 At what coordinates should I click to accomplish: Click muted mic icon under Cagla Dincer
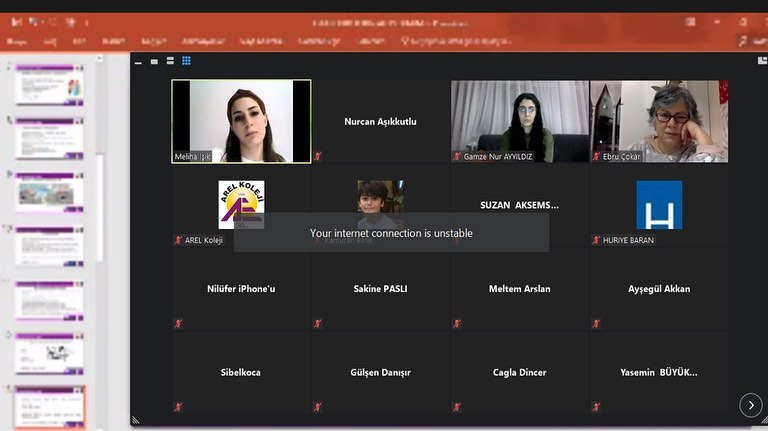(457, 407)
